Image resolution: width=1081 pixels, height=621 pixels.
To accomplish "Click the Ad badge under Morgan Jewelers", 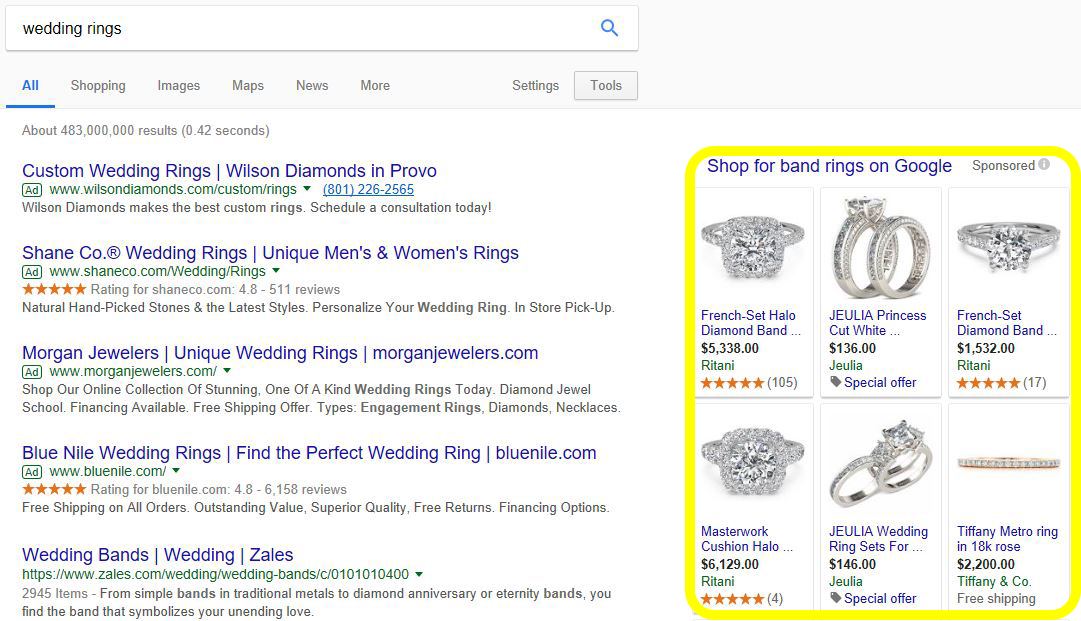I will (32, 372).
